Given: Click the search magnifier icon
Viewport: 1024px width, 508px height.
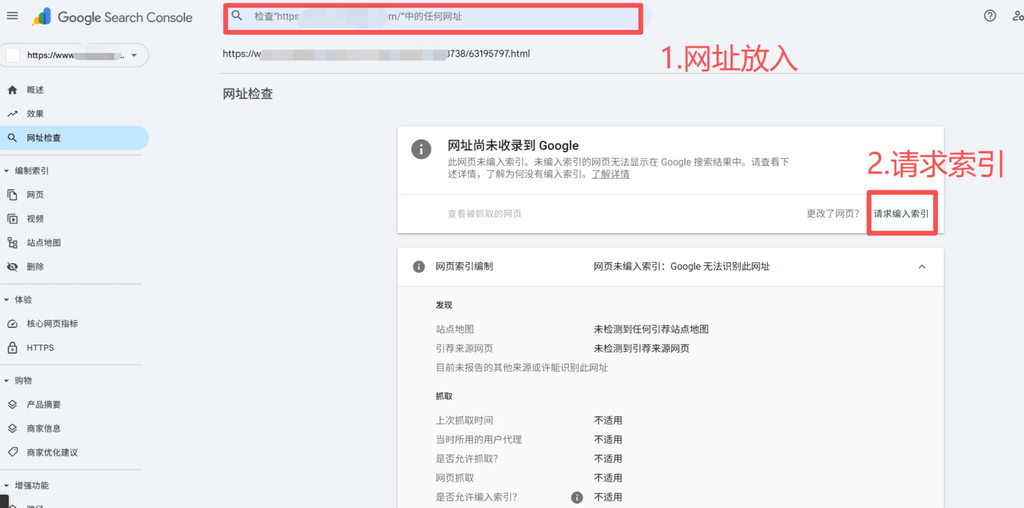Looking at the screenshot, I should tap(237, 16).
